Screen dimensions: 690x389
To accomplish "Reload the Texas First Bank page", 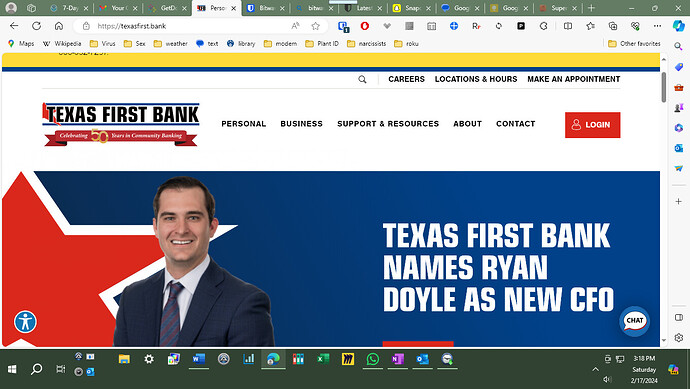I will 37,26.
